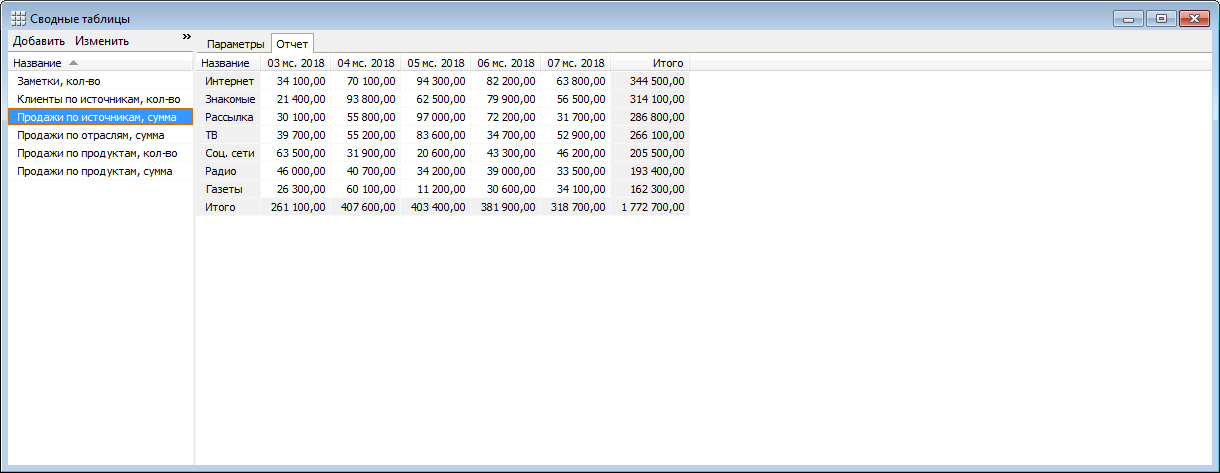Select the Радио row label

point(229,171)
